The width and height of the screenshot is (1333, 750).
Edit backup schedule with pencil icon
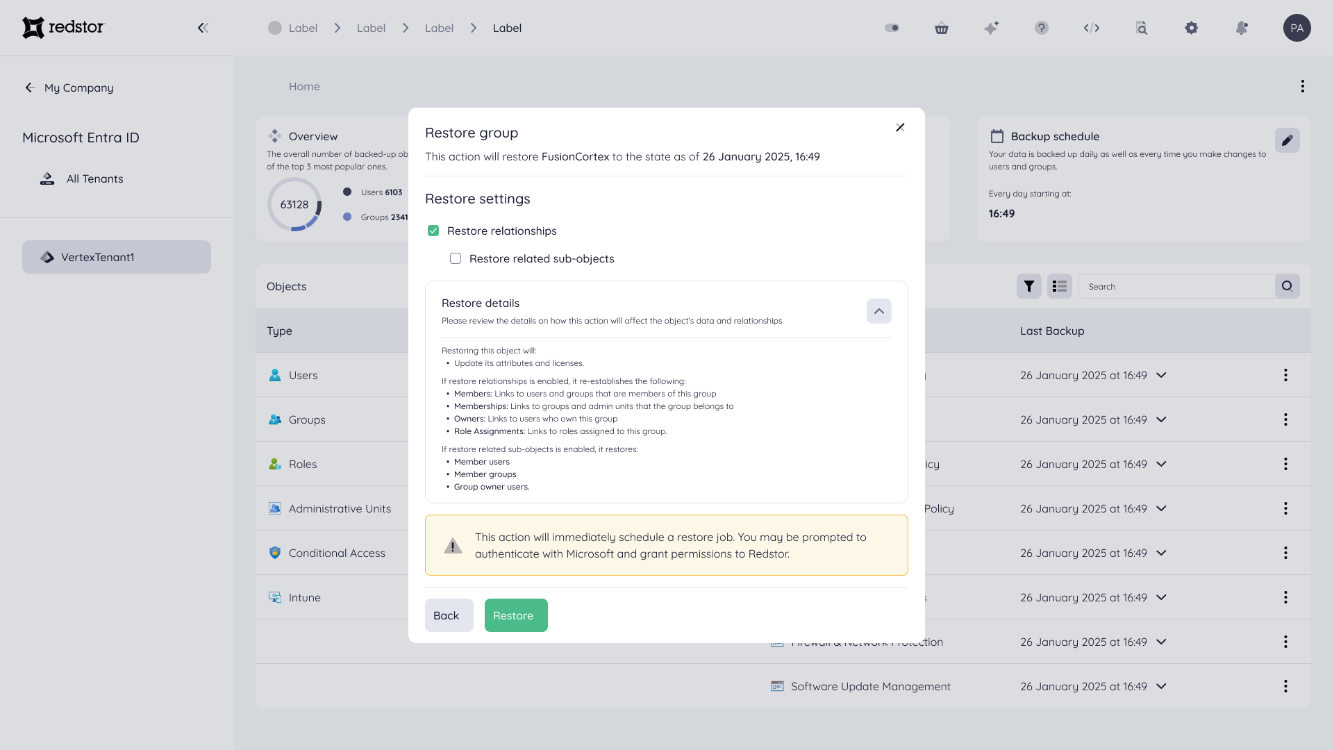[x=1287, y=140]
